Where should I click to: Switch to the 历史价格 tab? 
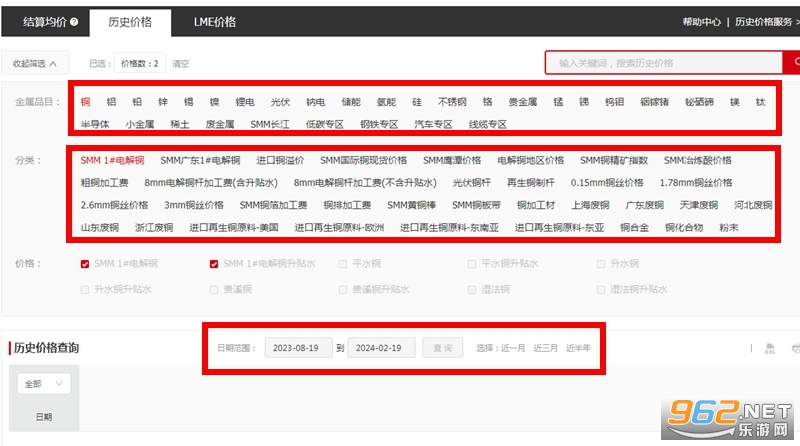pyautogui.click(x=130, y=22)
